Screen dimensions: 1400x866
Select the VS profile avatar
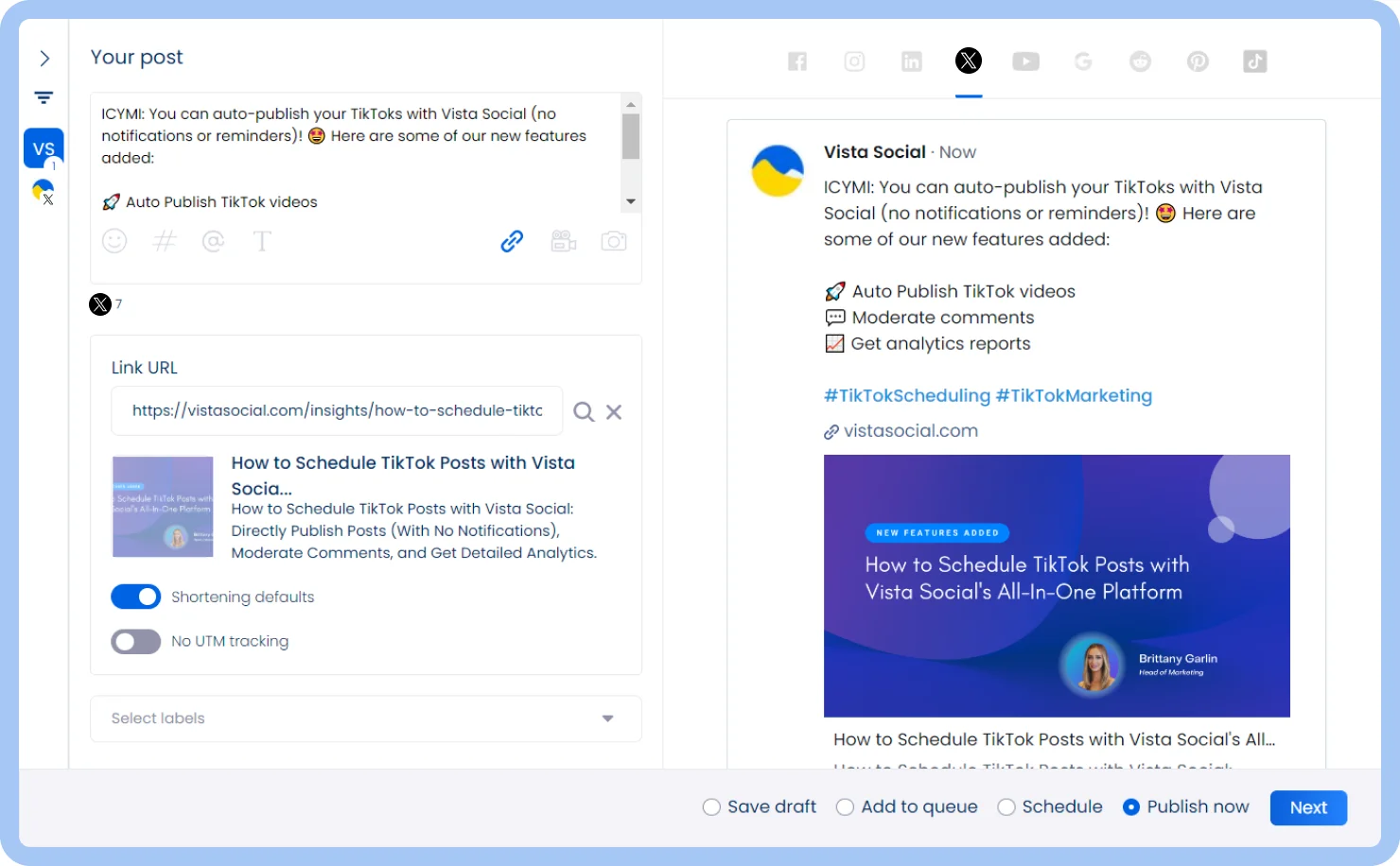click(x=44, y=148)
